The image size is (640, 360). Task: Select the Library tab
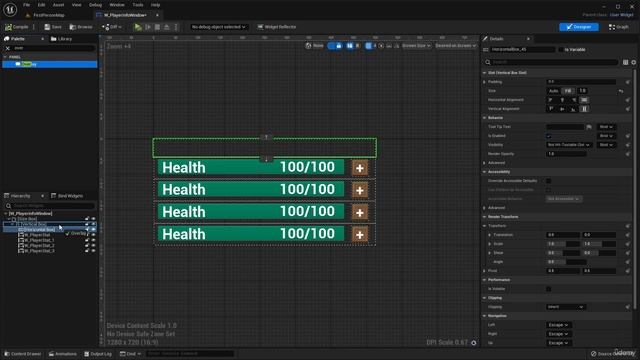(x=61, y=39)
